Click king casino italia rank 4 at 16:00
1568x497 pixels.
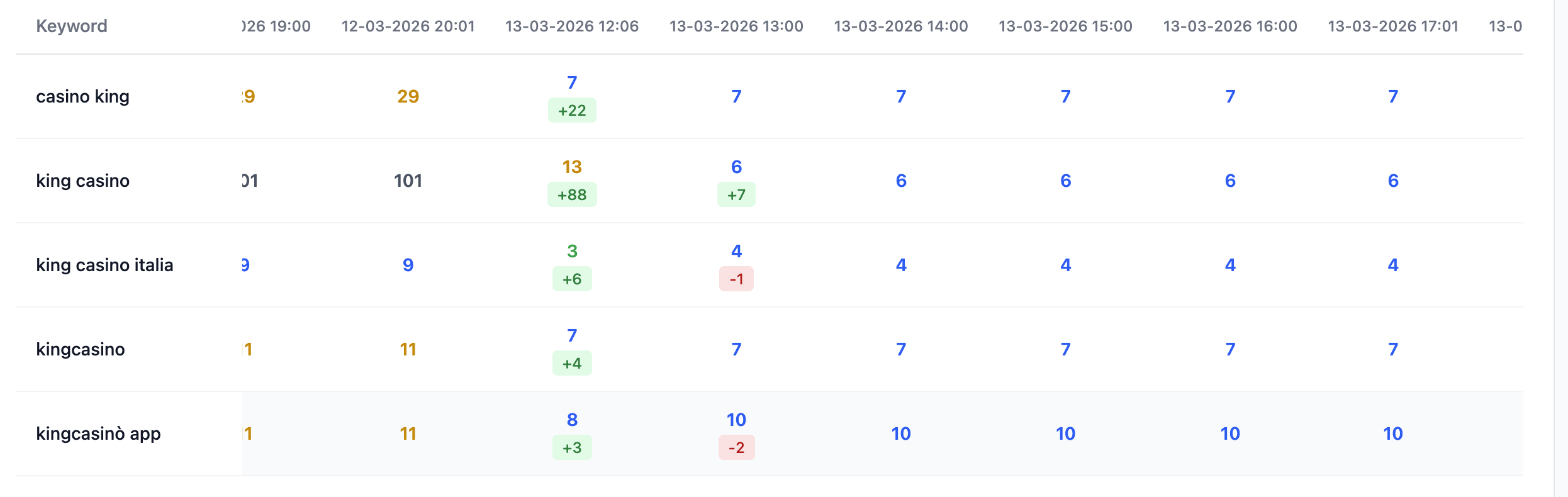pos(1230,265)
